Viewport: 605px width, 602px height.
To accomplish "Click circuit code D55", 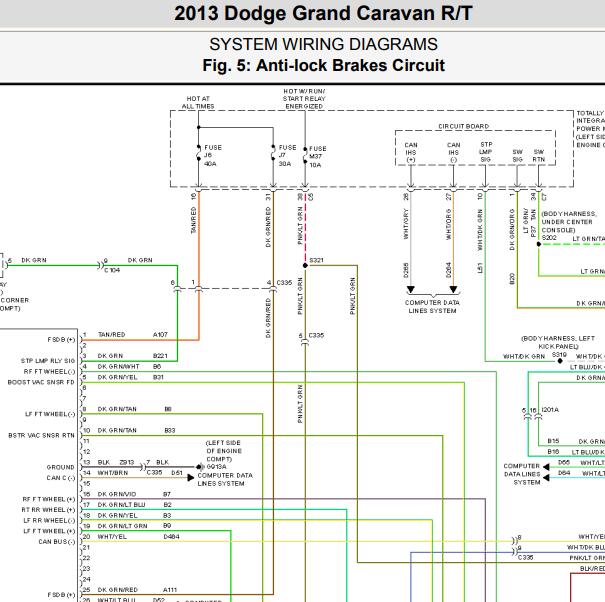I will click(564, 462).
